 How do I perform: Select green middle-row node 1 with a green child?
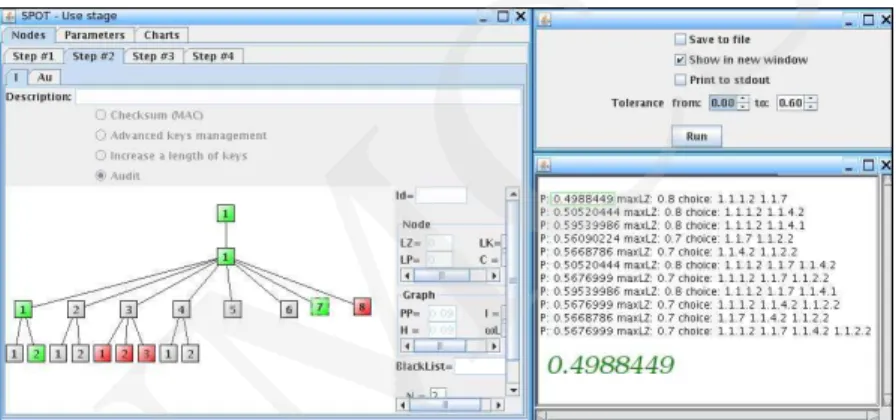(x=23, y=310)
